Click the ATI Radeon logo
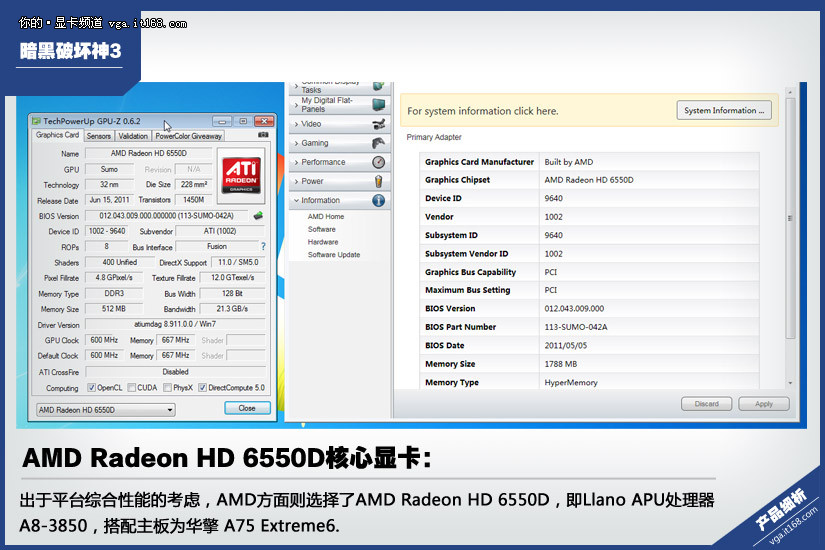825x550 pixels. 241,176
